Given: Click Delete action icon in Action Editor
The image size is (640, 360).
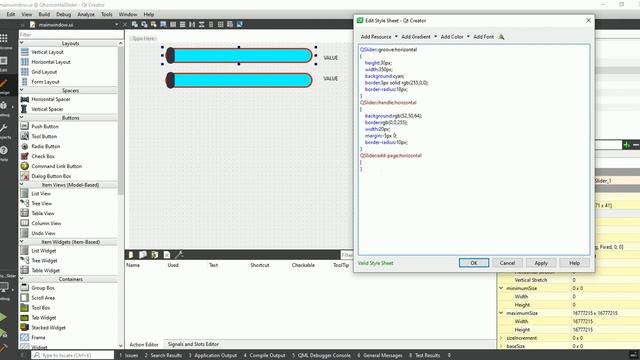Looking at the screenshot, I should pos(167,255).
